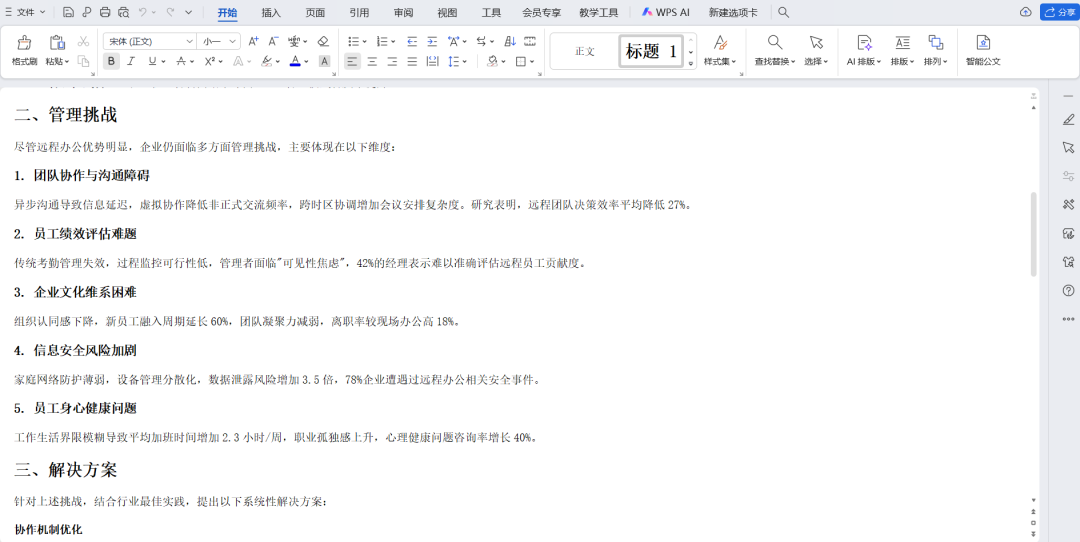Image resolution: width=1080 pixels, height=542 pixels.
Task: Open the 会员专享 tab
Action: click(541, 12)
